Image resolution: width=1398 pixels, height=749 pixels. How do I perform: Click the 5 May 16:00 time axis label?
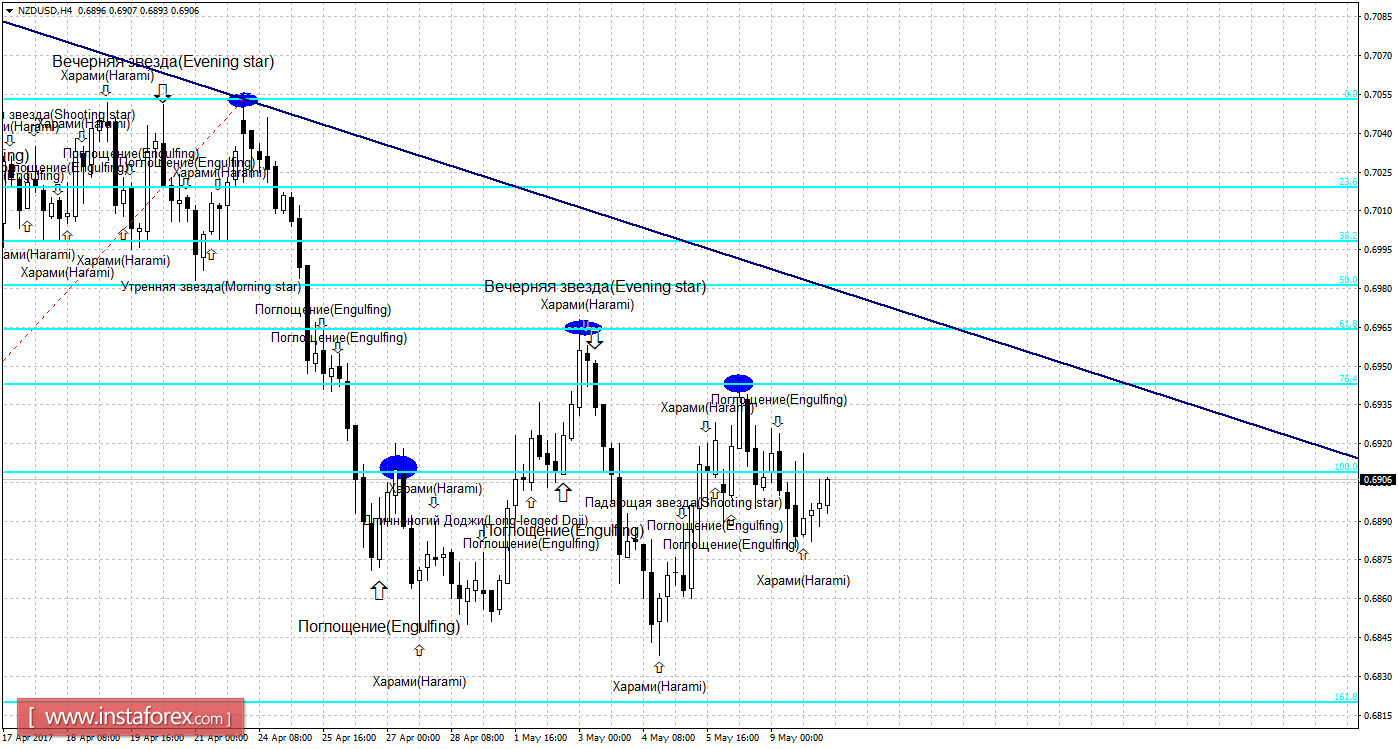[x=733, y=738]
